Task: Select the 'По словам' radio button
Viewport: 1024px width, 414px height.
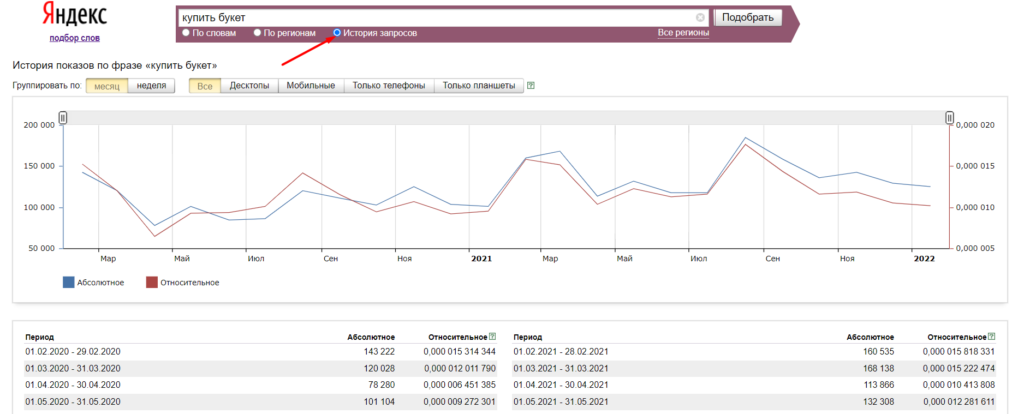Action: pyautogui.click(x=186, y=33)
